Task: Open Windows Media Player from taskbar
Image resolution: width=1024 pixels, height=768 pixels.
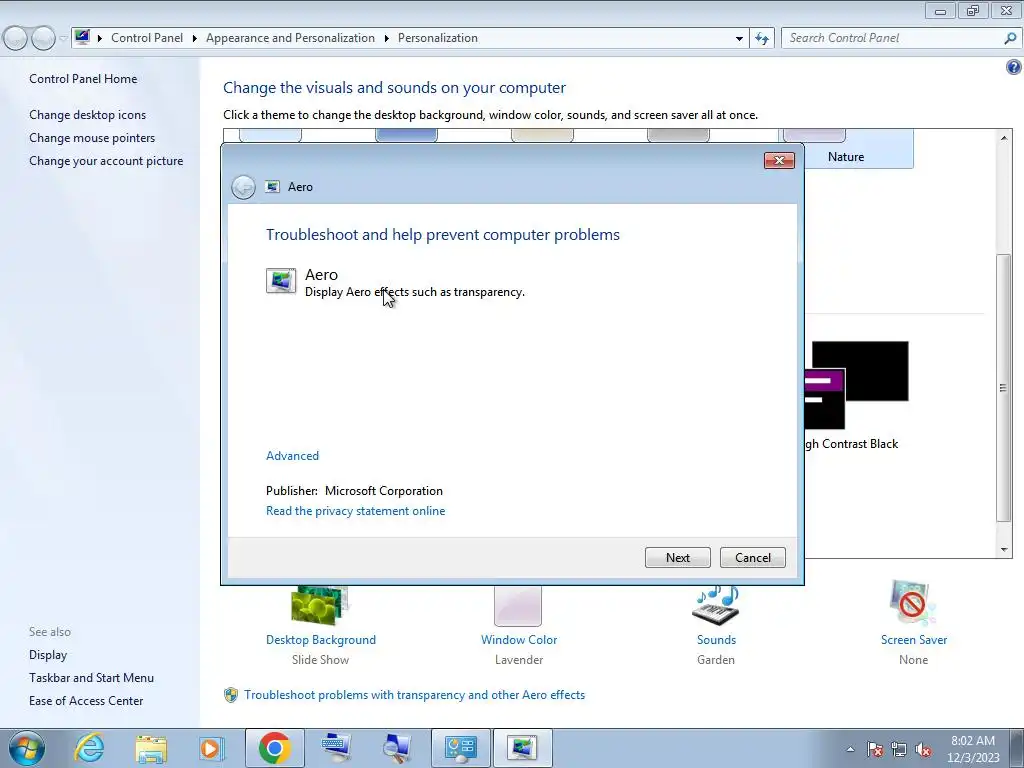Action: pyautogui.click(x=211, y=748)
